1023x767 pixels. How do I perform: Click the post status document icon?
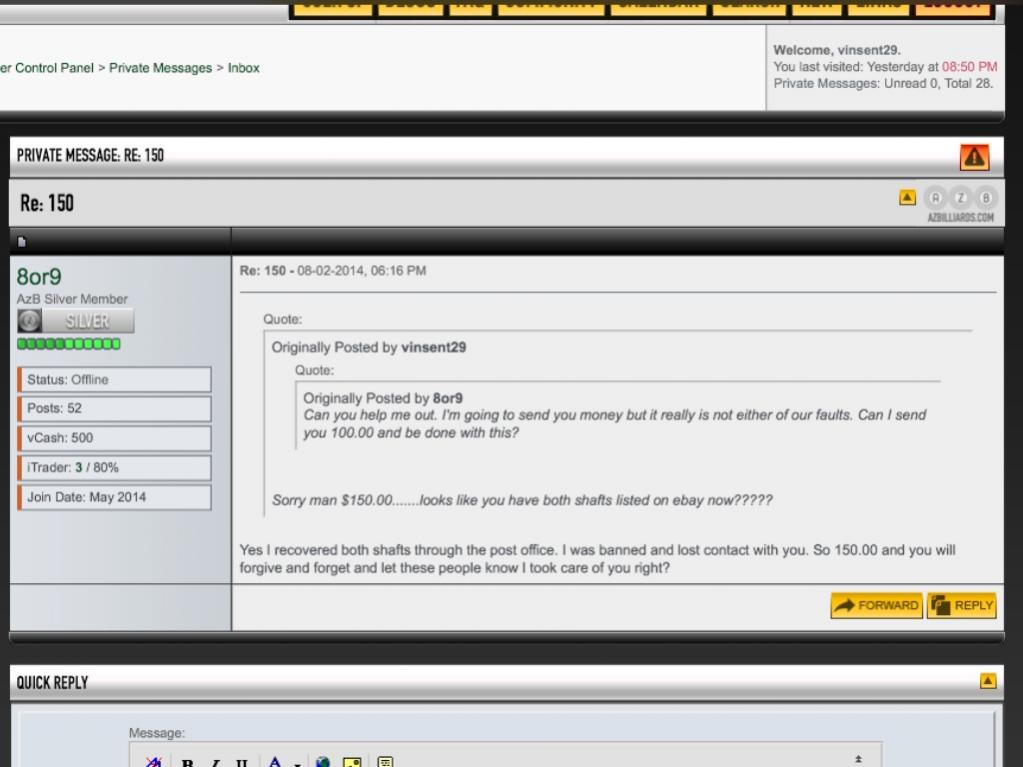(x=22, y=241)
